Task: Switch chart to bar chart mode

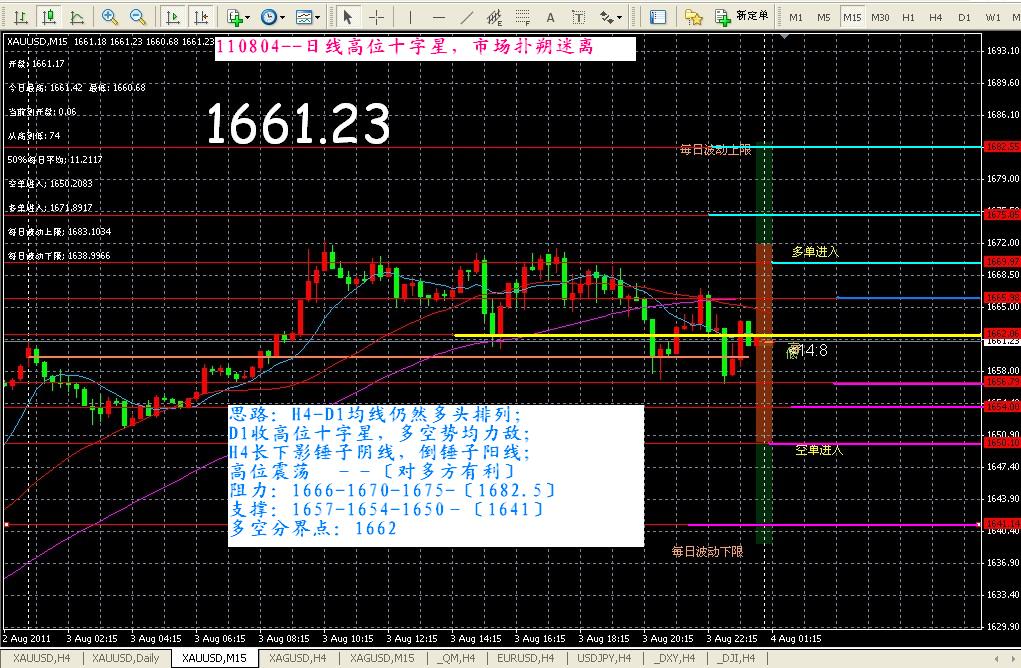Action: 20,17
